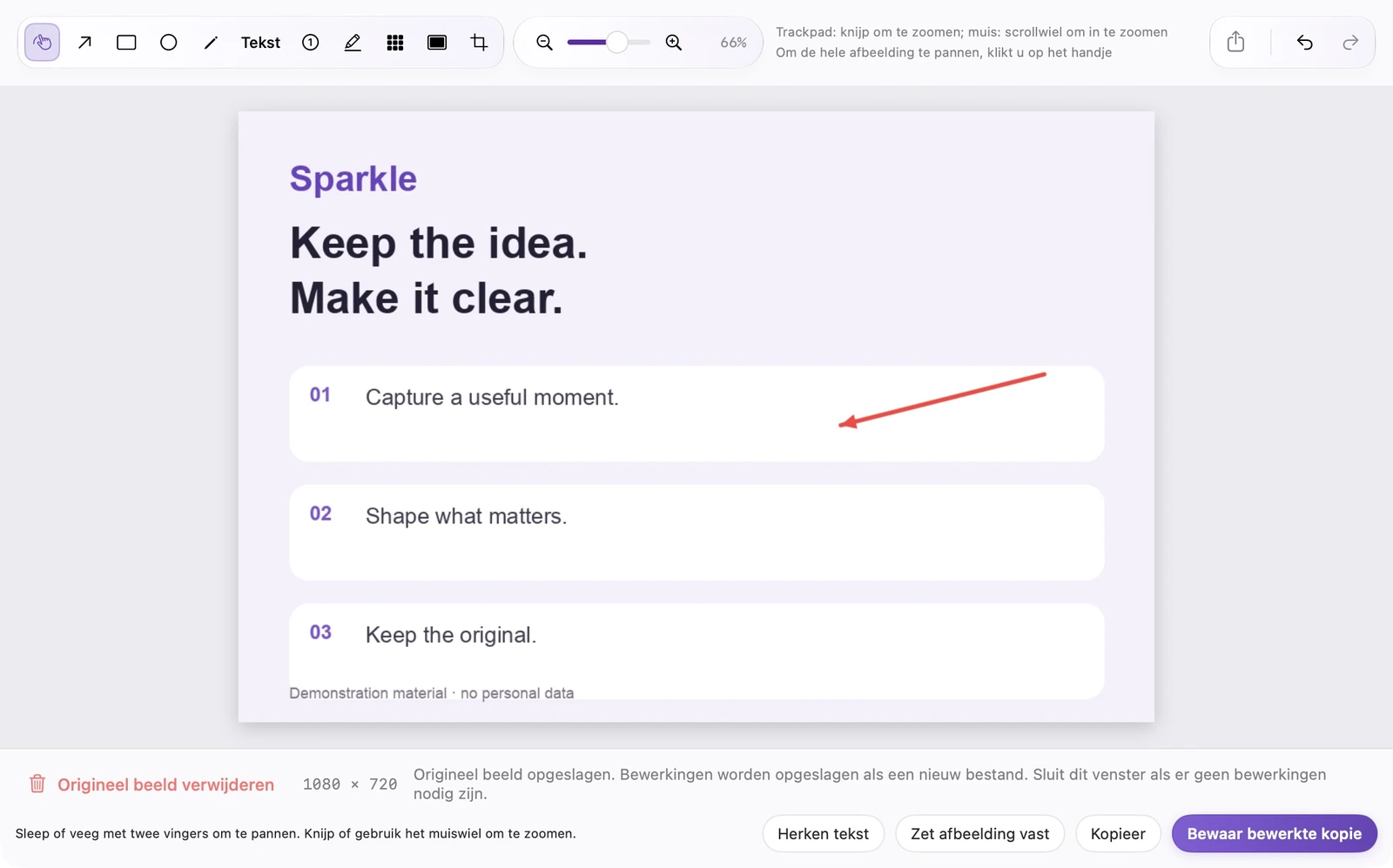
Task: Select the numbered step marker tool
Action: (311, 43)
